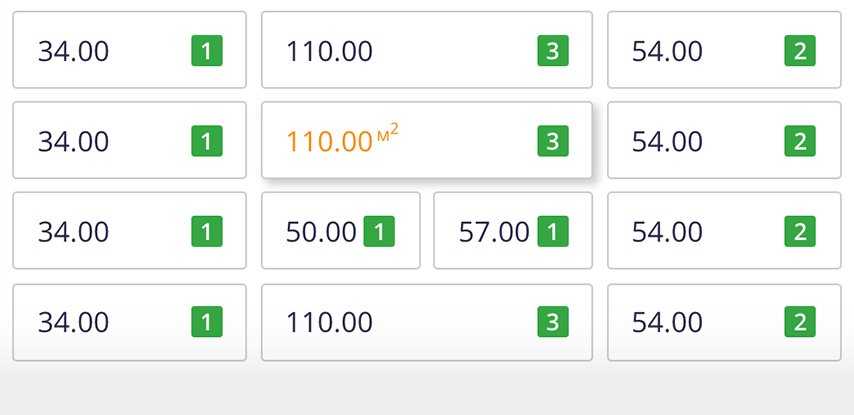Click green badge 2 in top row 54.00 cell
The image size is (854, 415).
(800, 51)
